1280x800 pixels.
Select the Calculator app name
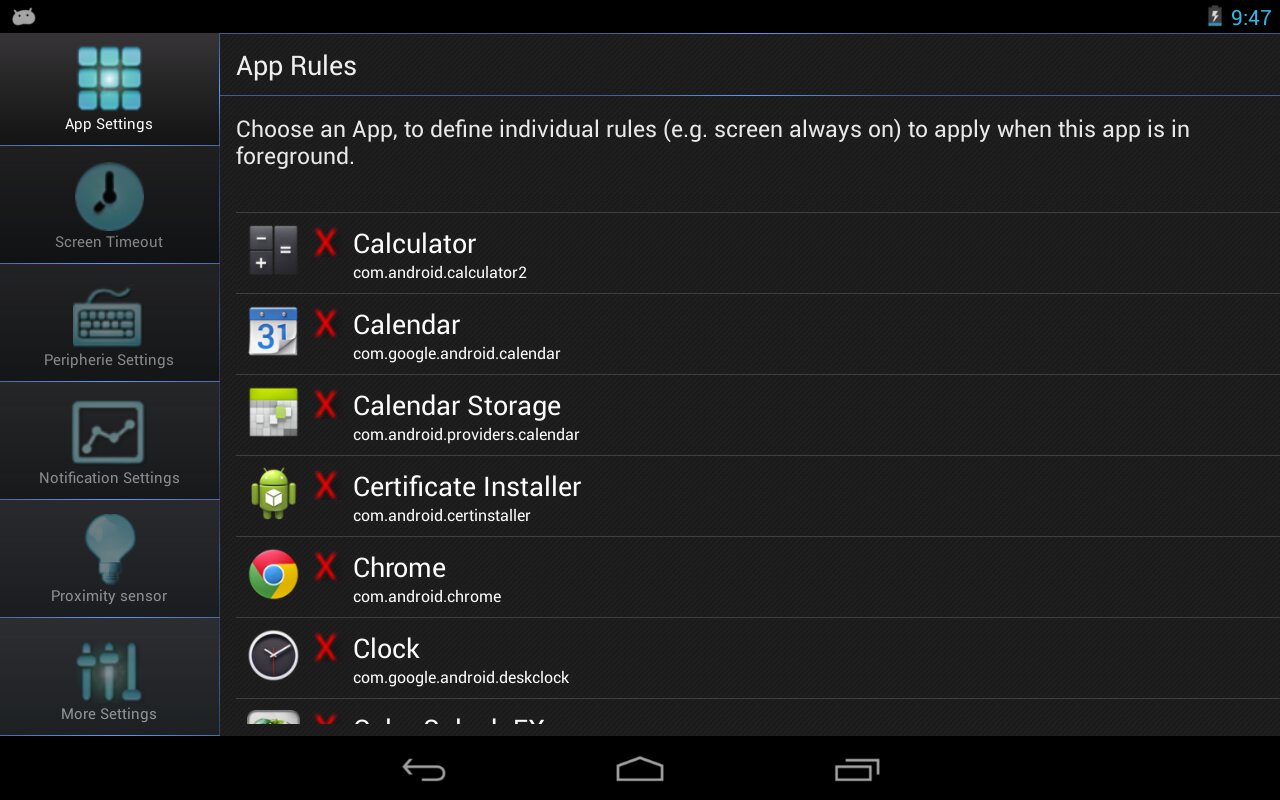(x=414, y=244)
